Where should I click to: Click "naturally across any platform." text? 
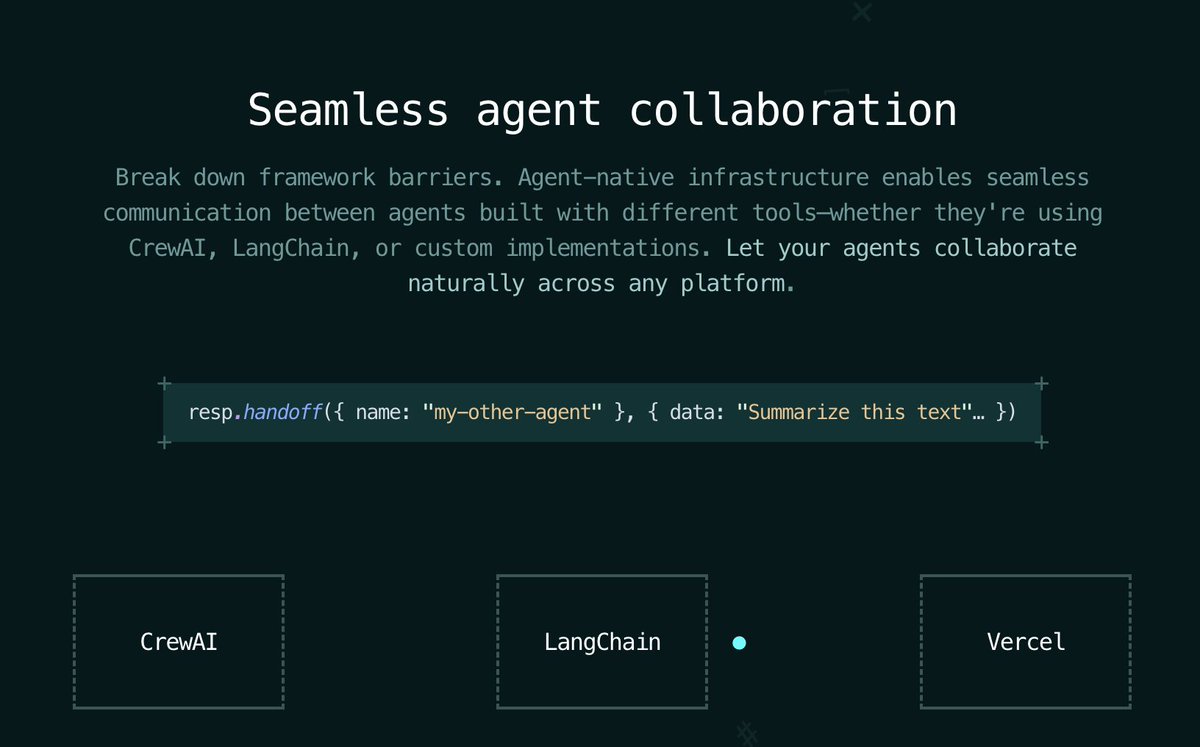(x=601, y=283)
